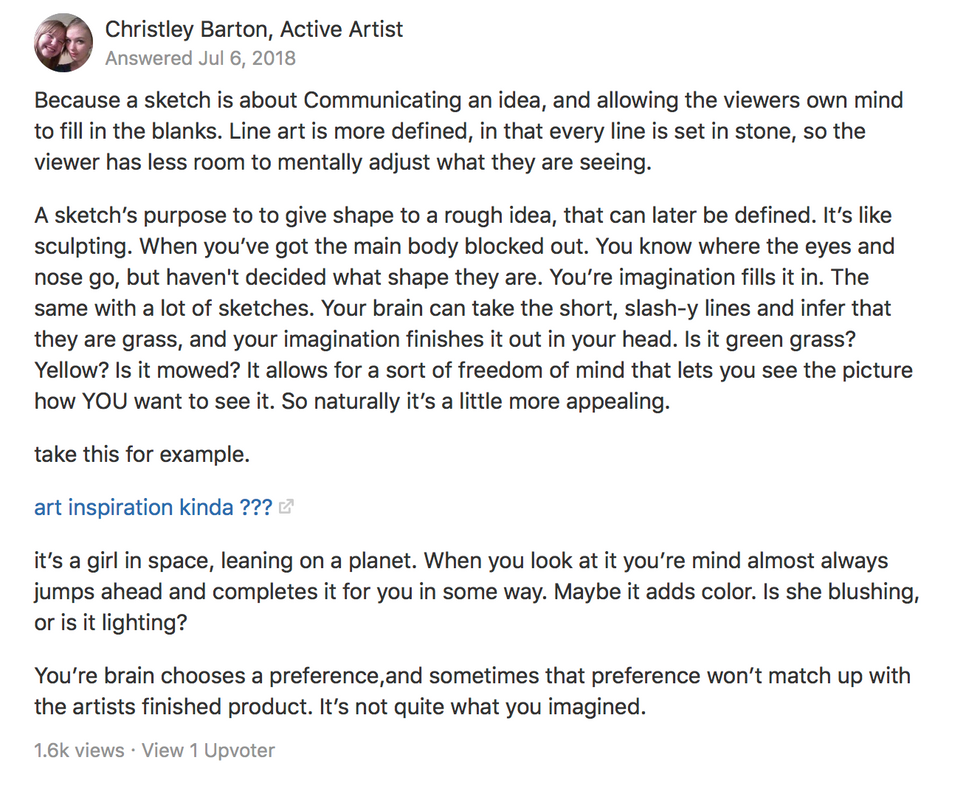Click the paragraph starting 'A sketch's purpose'
Screen dimensions: 980x791
pos(460,308)
